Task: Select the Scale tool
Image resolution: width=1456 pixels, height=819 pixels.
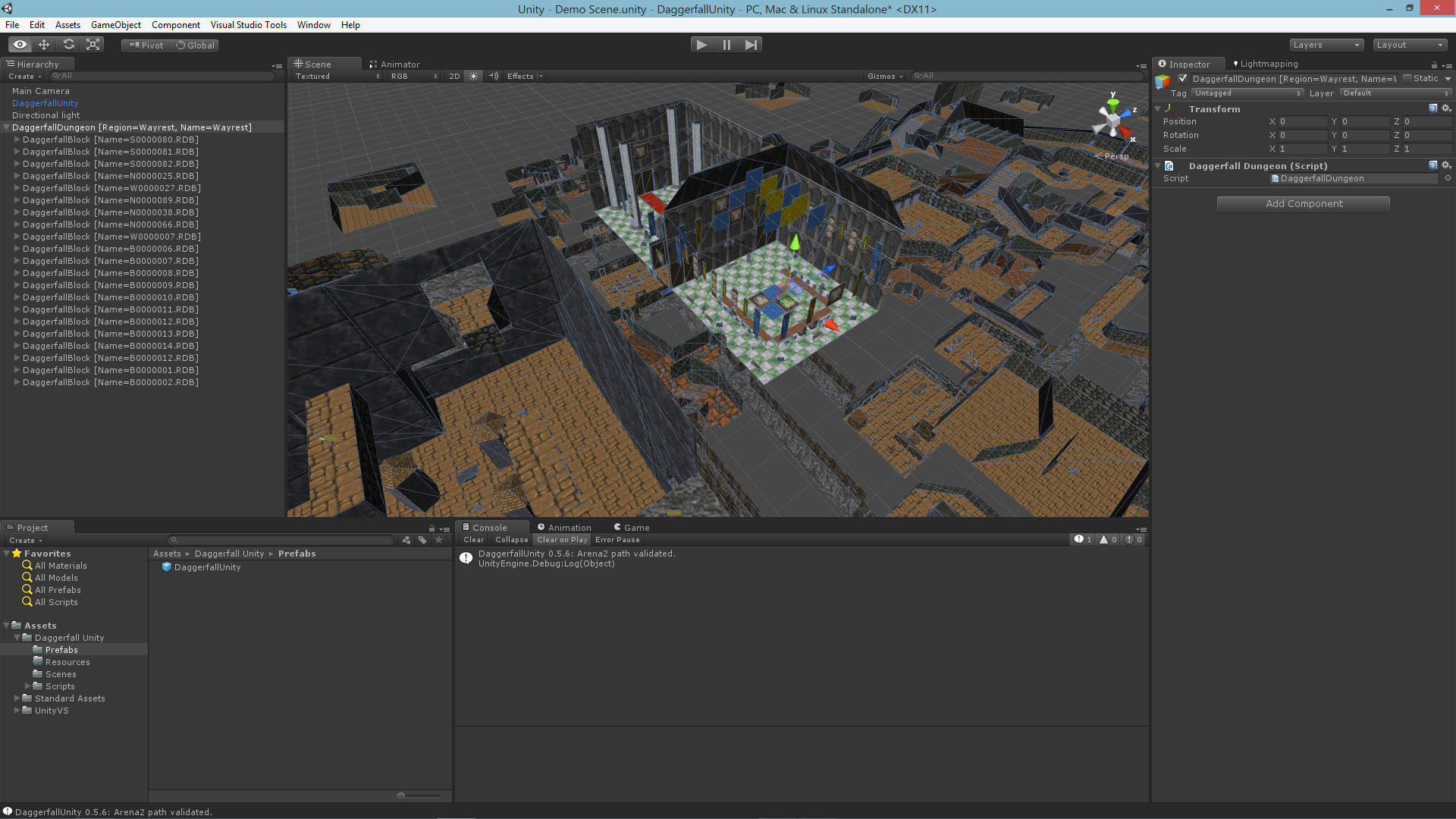Action: point(93,45)
